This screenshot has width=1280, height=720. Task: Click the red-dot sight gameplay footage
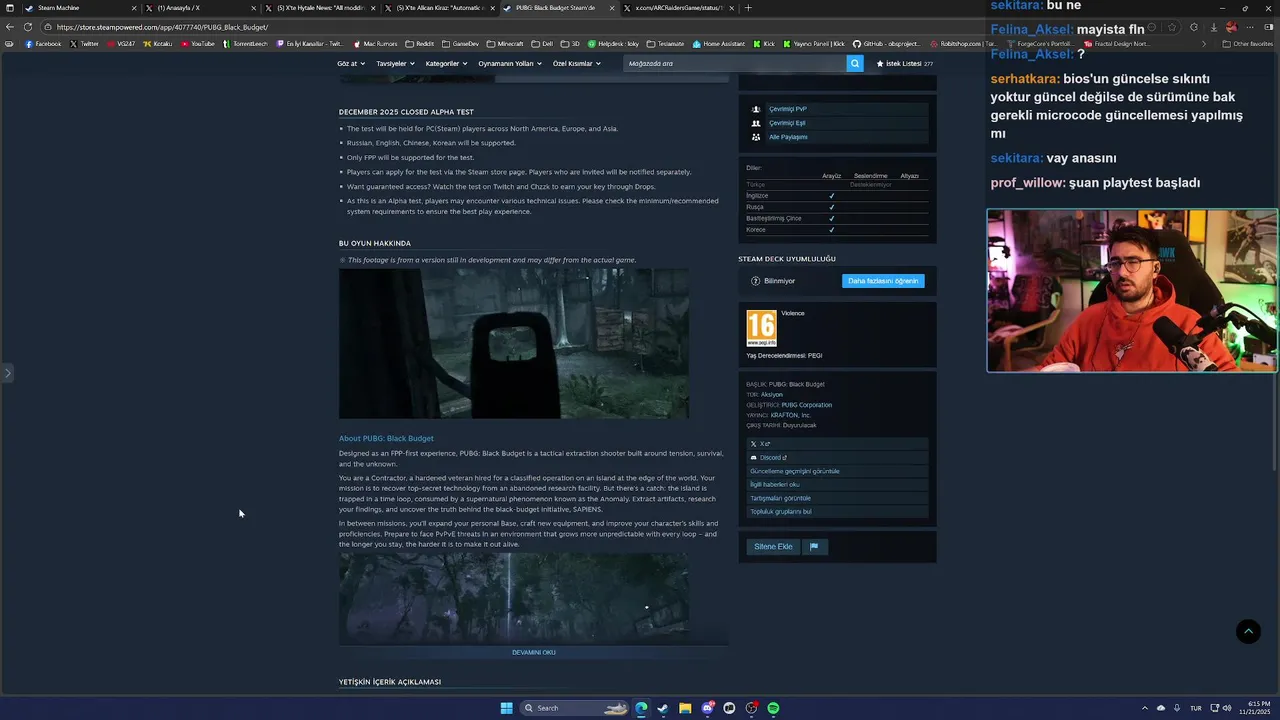513,343
